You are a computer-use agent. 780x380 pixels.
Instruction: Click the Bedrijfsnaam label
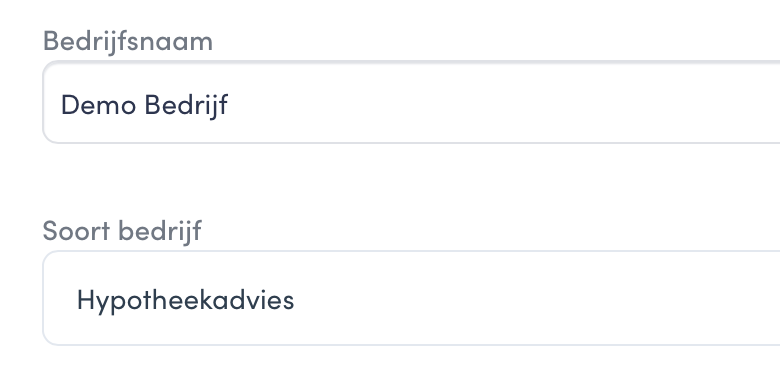[128, 40]
